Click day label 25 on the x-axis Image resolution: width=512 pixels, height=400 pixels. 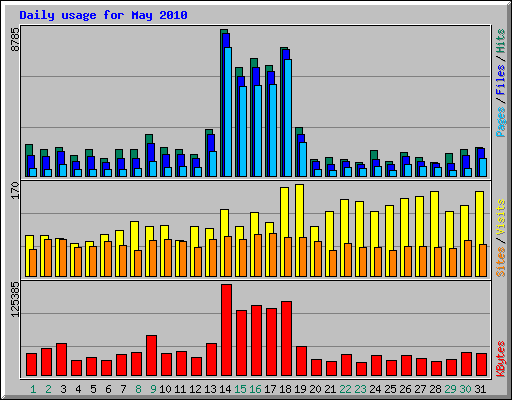click(390, 389)
